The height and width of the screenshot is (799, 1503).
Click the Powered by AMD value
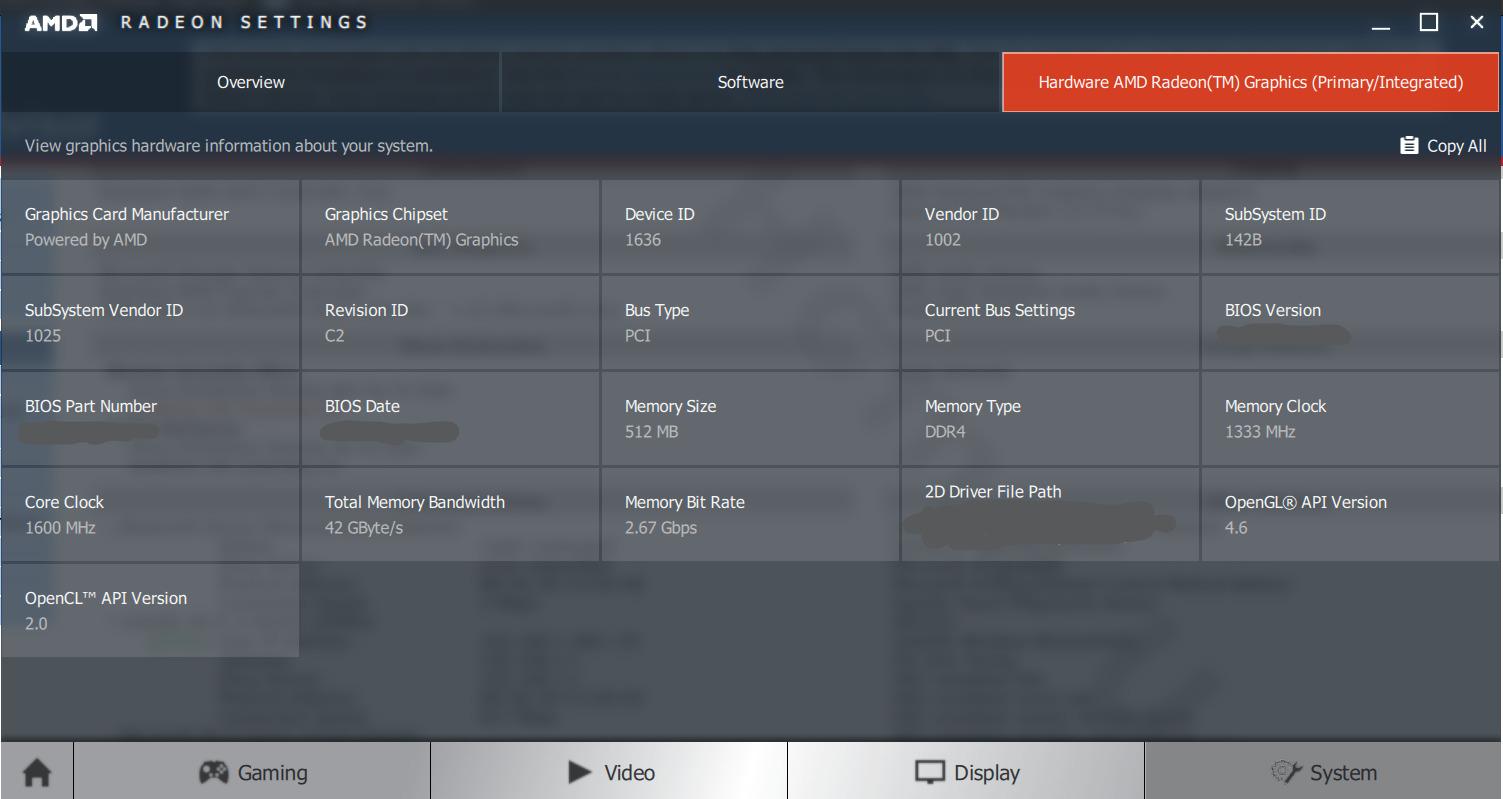pyautogui.click(x=86, y=240)
